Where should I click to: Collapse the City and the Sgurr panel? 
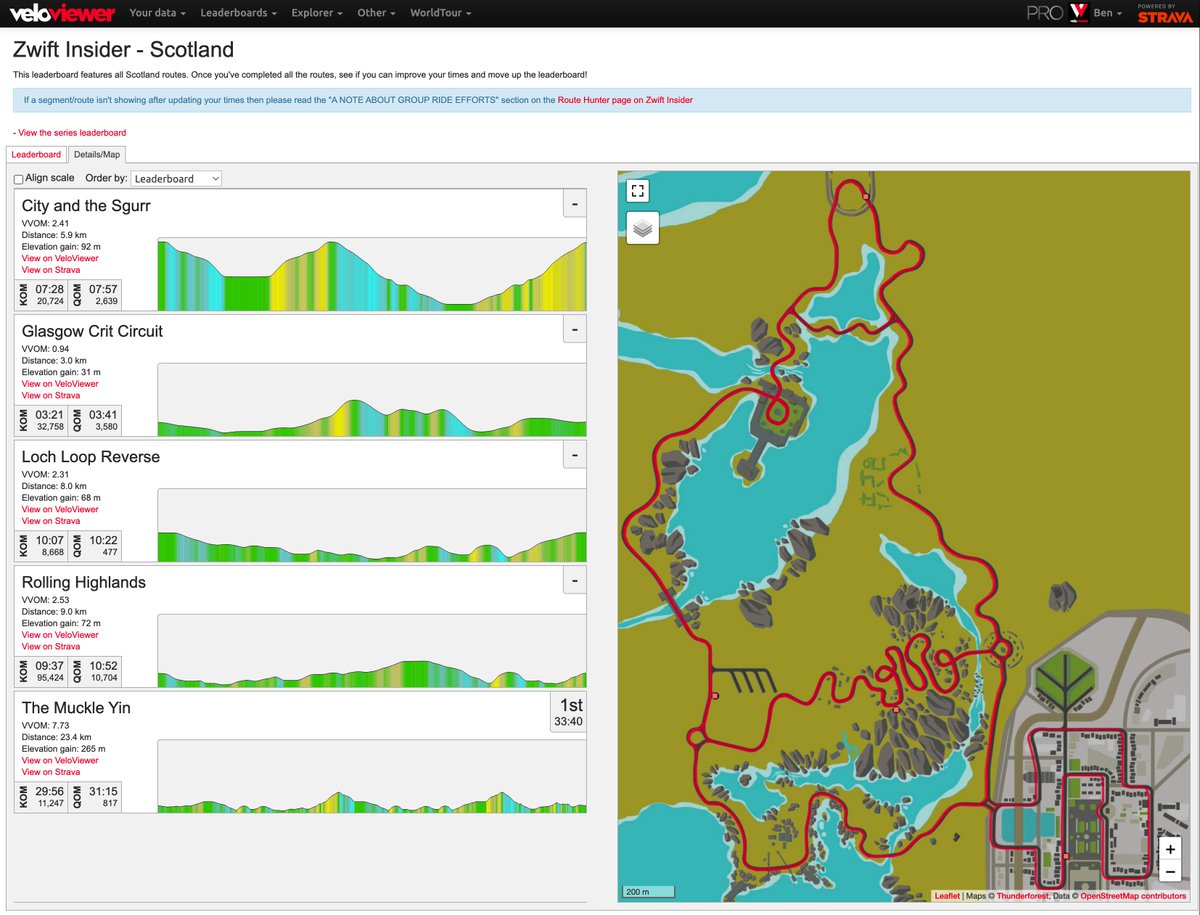574,203
